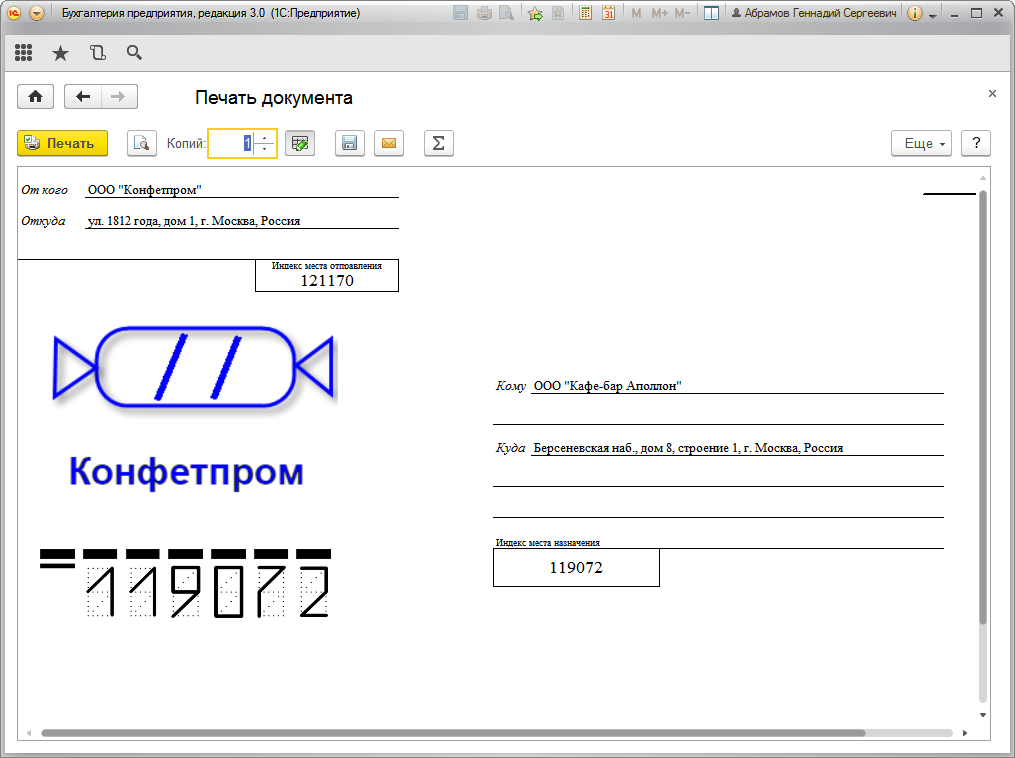Open the search magnifier in the panel
The image size is (1015, 758).
(x=134, y=52)
